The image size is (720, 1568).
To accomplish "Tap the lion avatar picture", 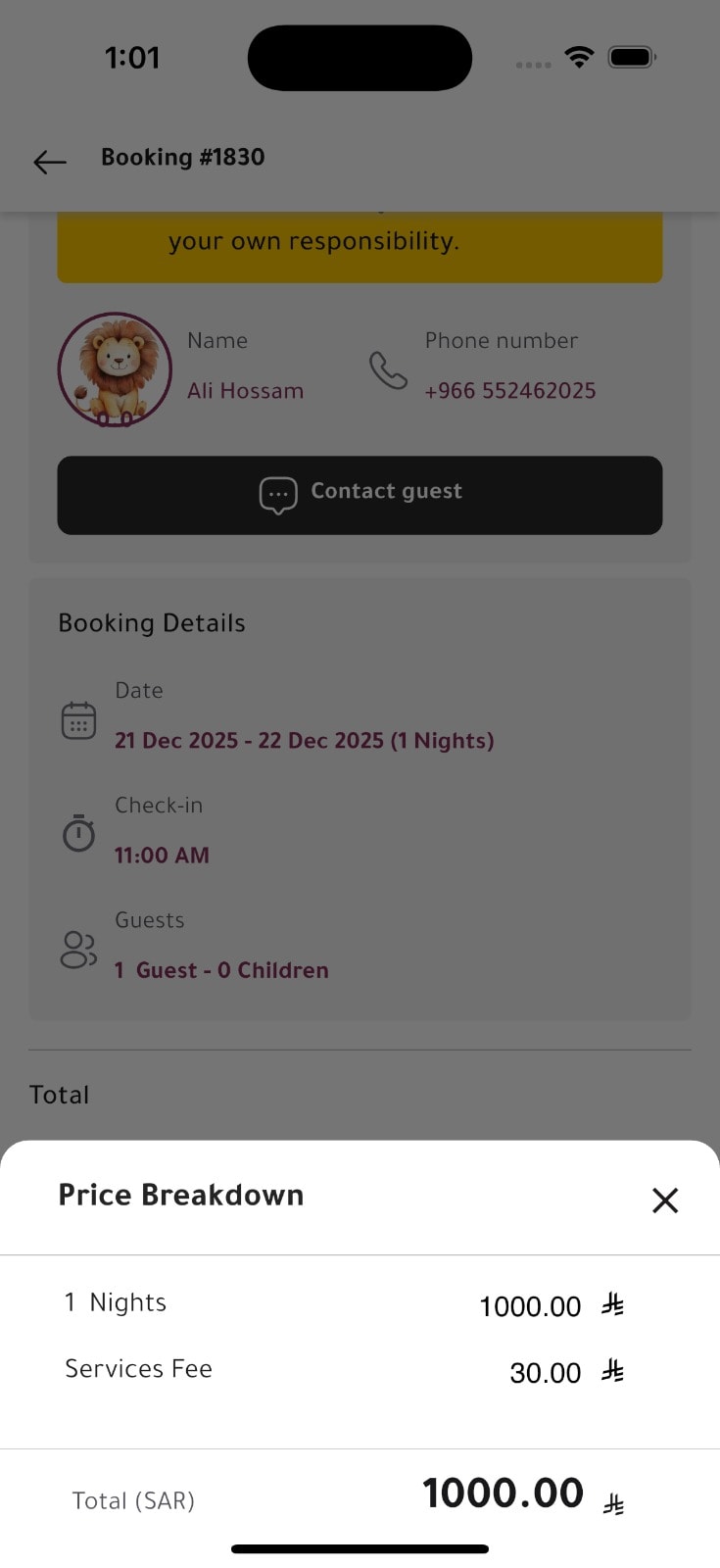I will pyautogui.click(x=115, y=369).
